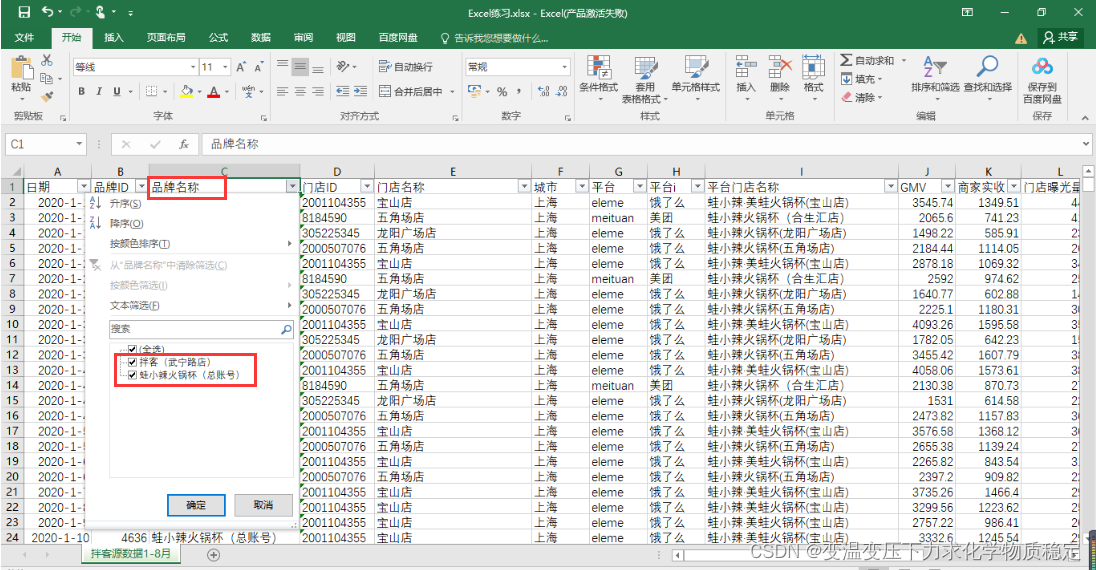Open the Name Box dropdown arrow

(79, 144)
